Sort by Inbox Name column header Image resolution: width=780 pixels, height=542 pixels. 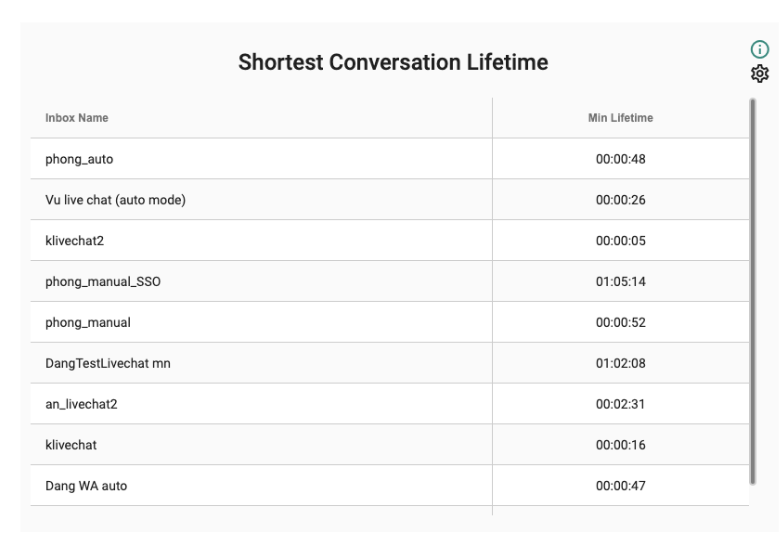coord(77,118)
